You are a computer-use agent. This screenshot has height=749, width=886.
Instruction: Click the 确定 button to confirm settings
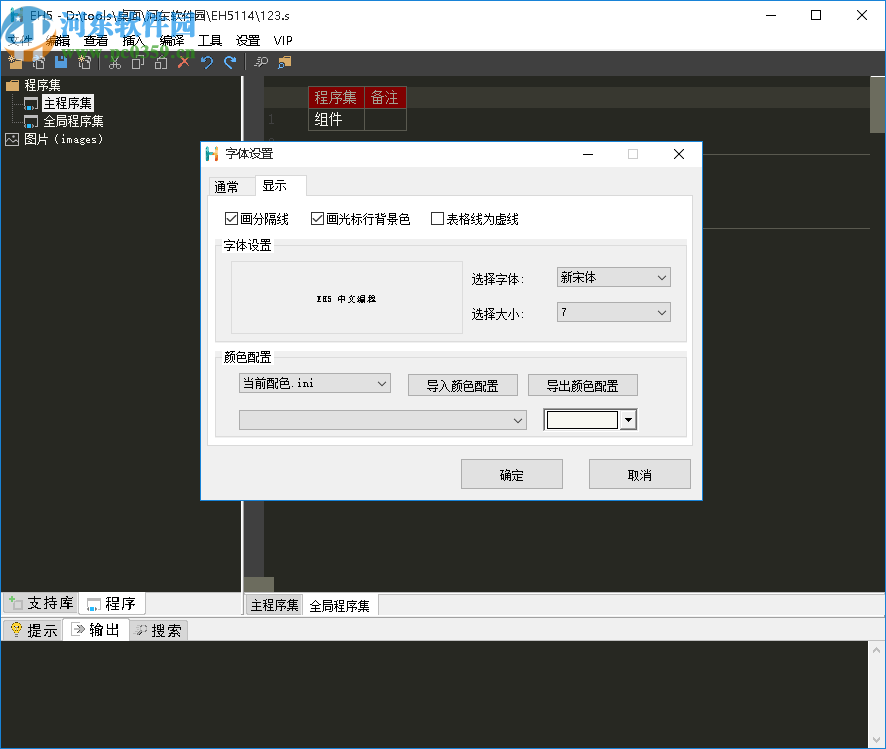click(511, 474)
